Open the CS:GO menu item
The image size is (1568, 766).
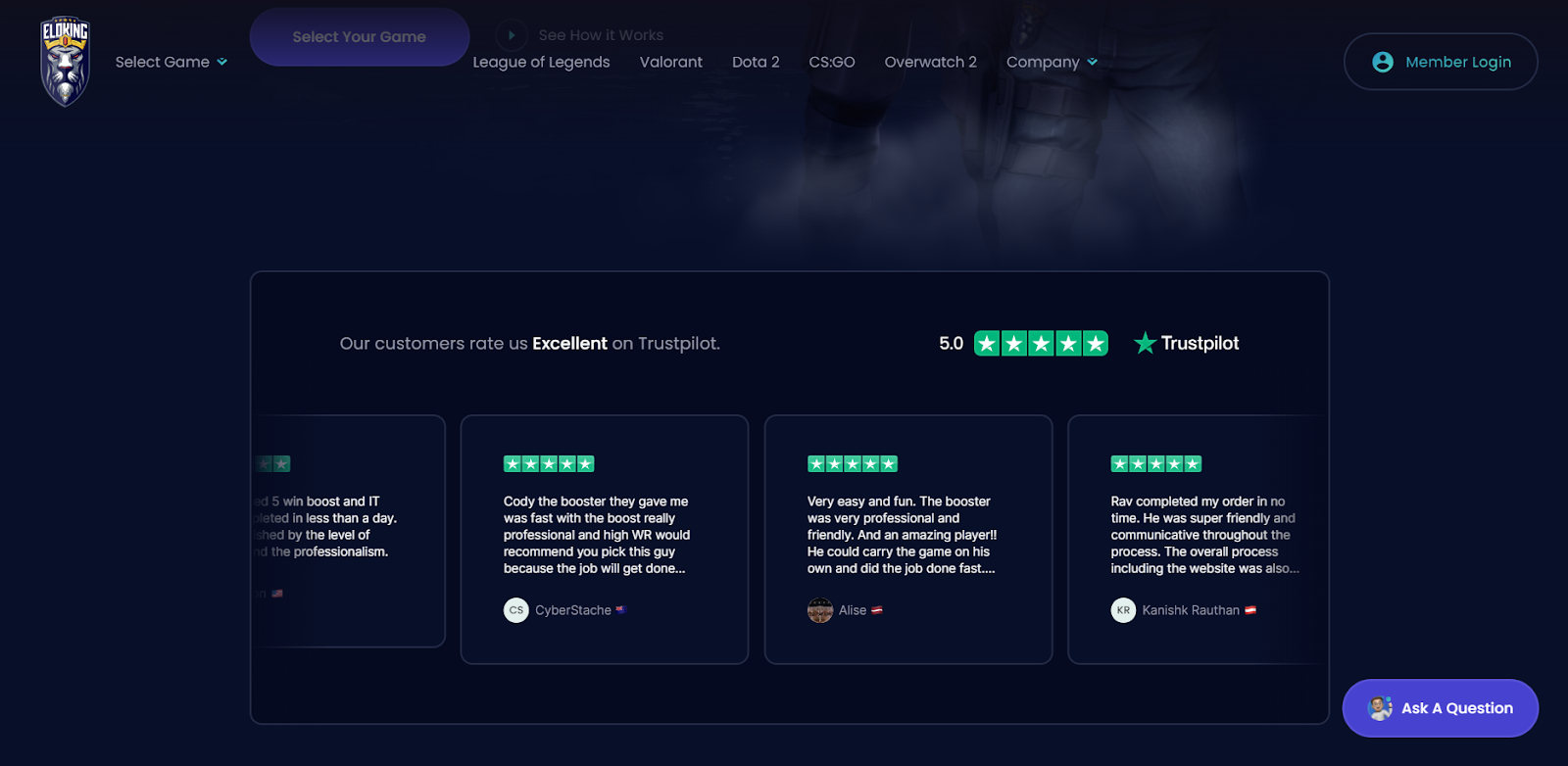(x=832, y=62)
